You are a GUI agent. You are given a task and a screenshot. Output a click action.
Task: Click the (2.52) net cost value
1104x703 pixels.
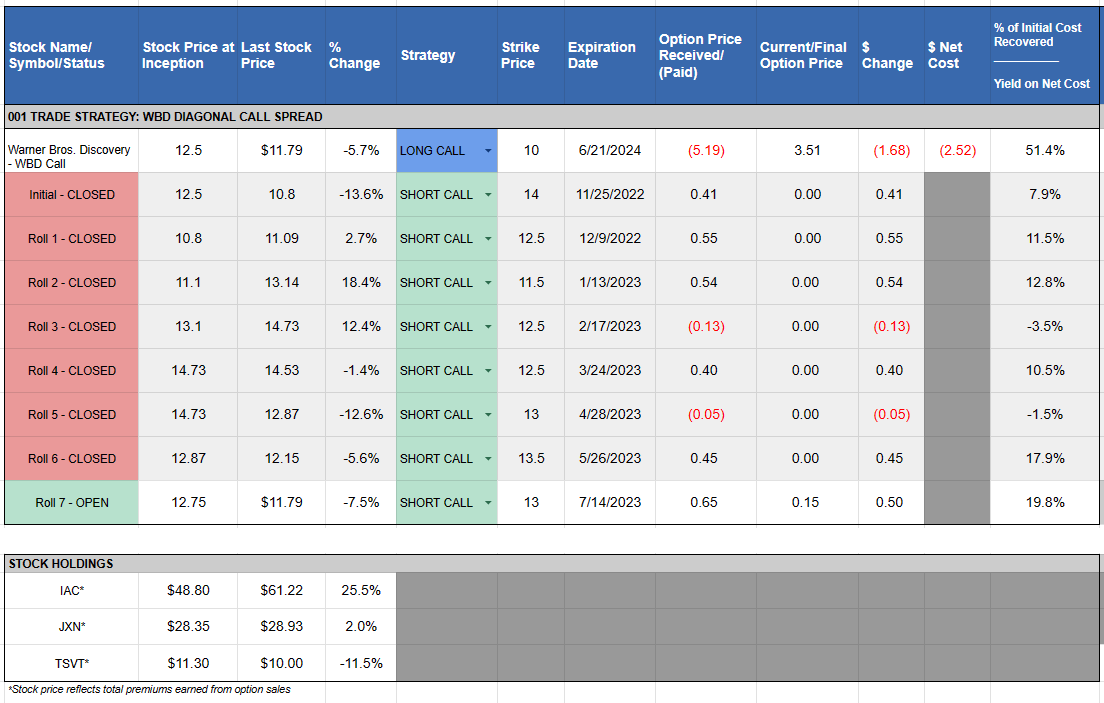(x=957, y=151)
